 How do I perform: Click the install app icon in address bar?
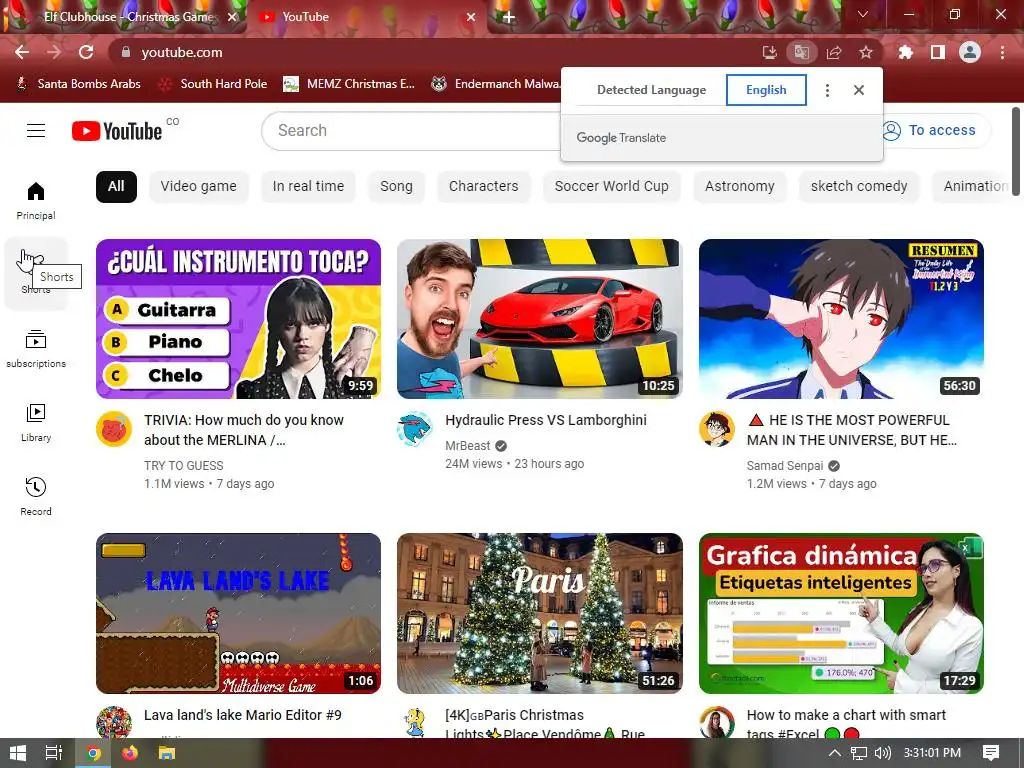pyautogui.click(x=770, y=52)
